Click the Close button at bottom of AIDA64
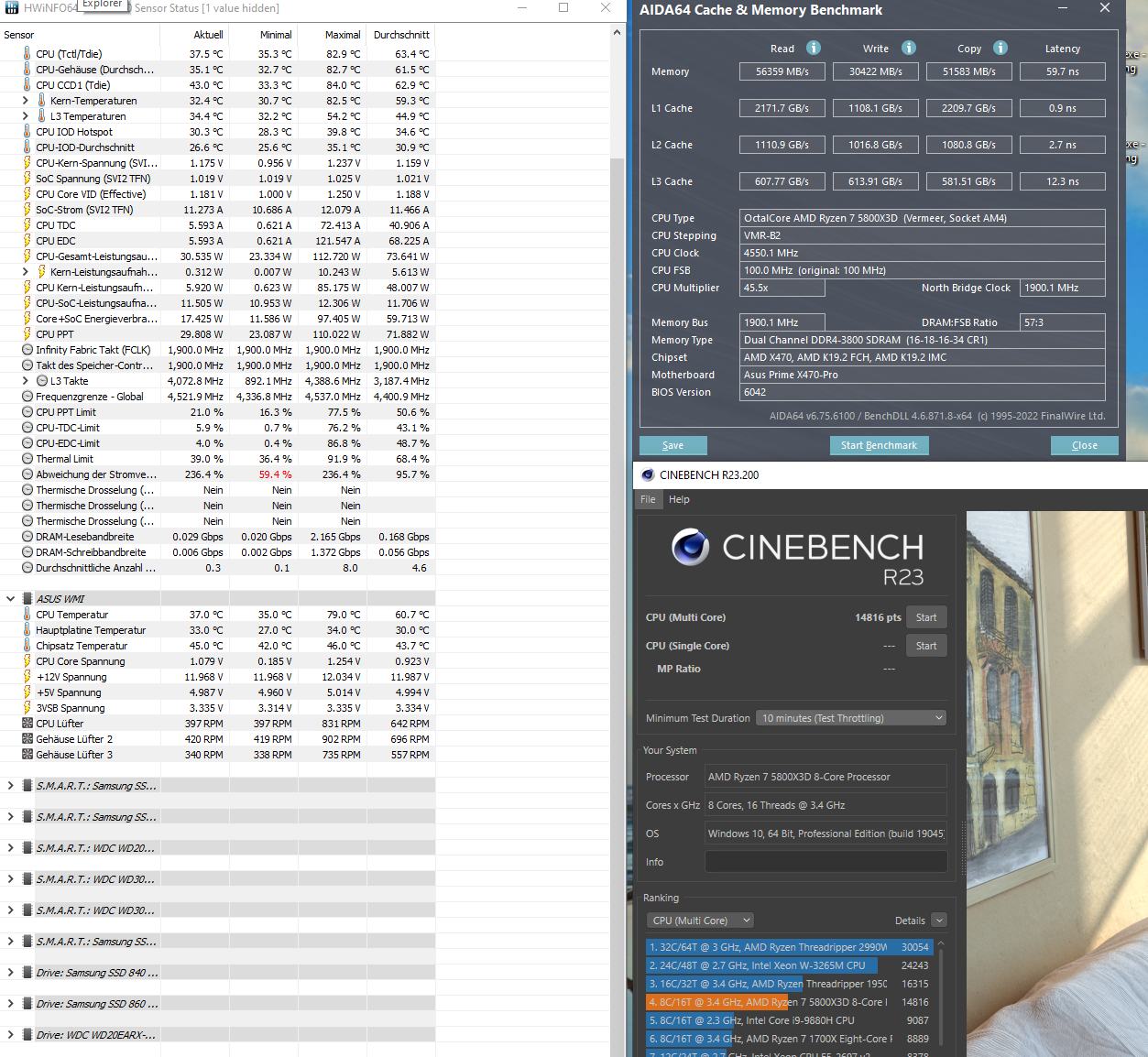Screen dimensions: 1148x1057 1085,445
